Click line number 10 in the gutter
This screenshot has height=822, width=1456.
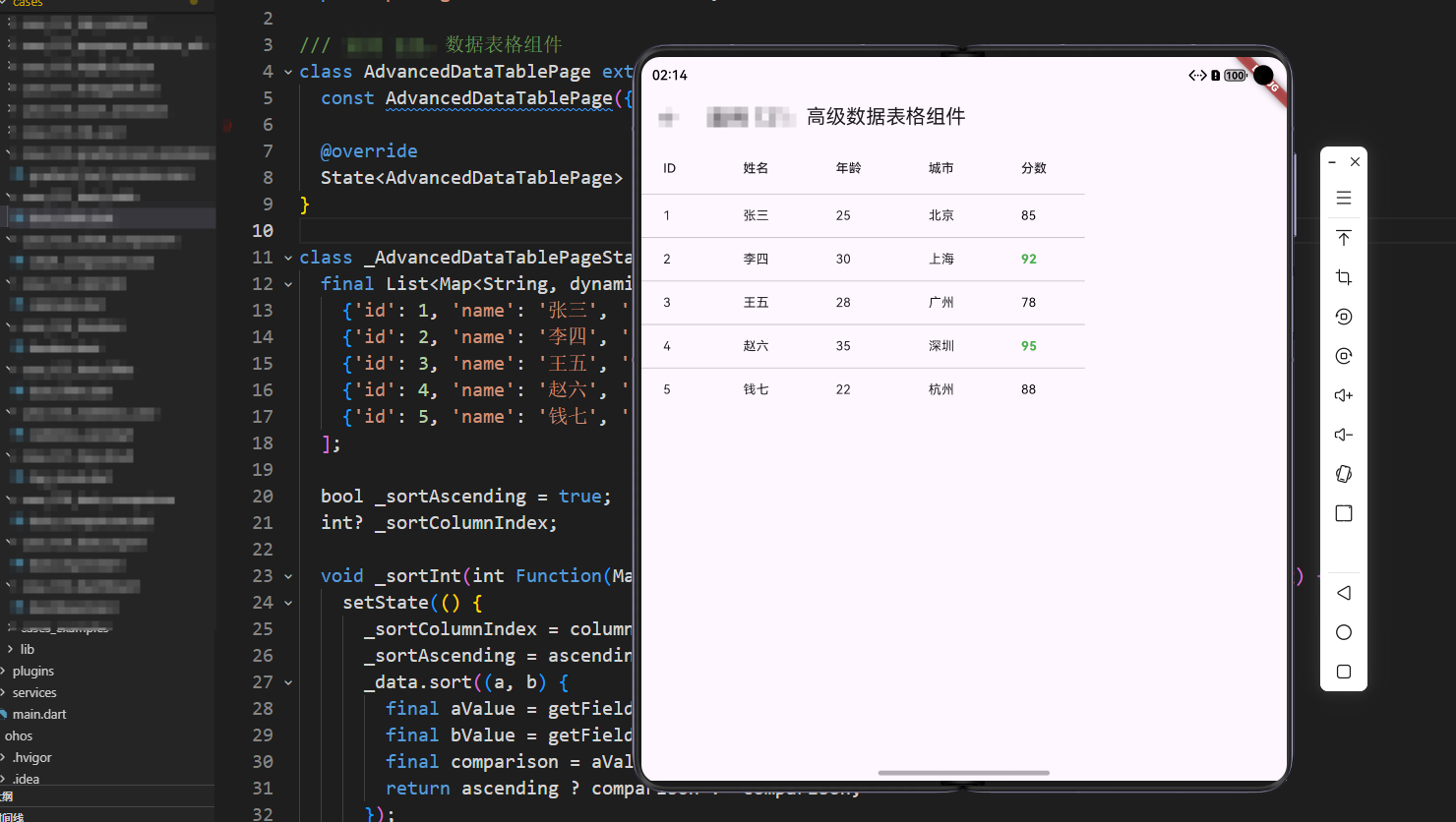tap(263, 230)
